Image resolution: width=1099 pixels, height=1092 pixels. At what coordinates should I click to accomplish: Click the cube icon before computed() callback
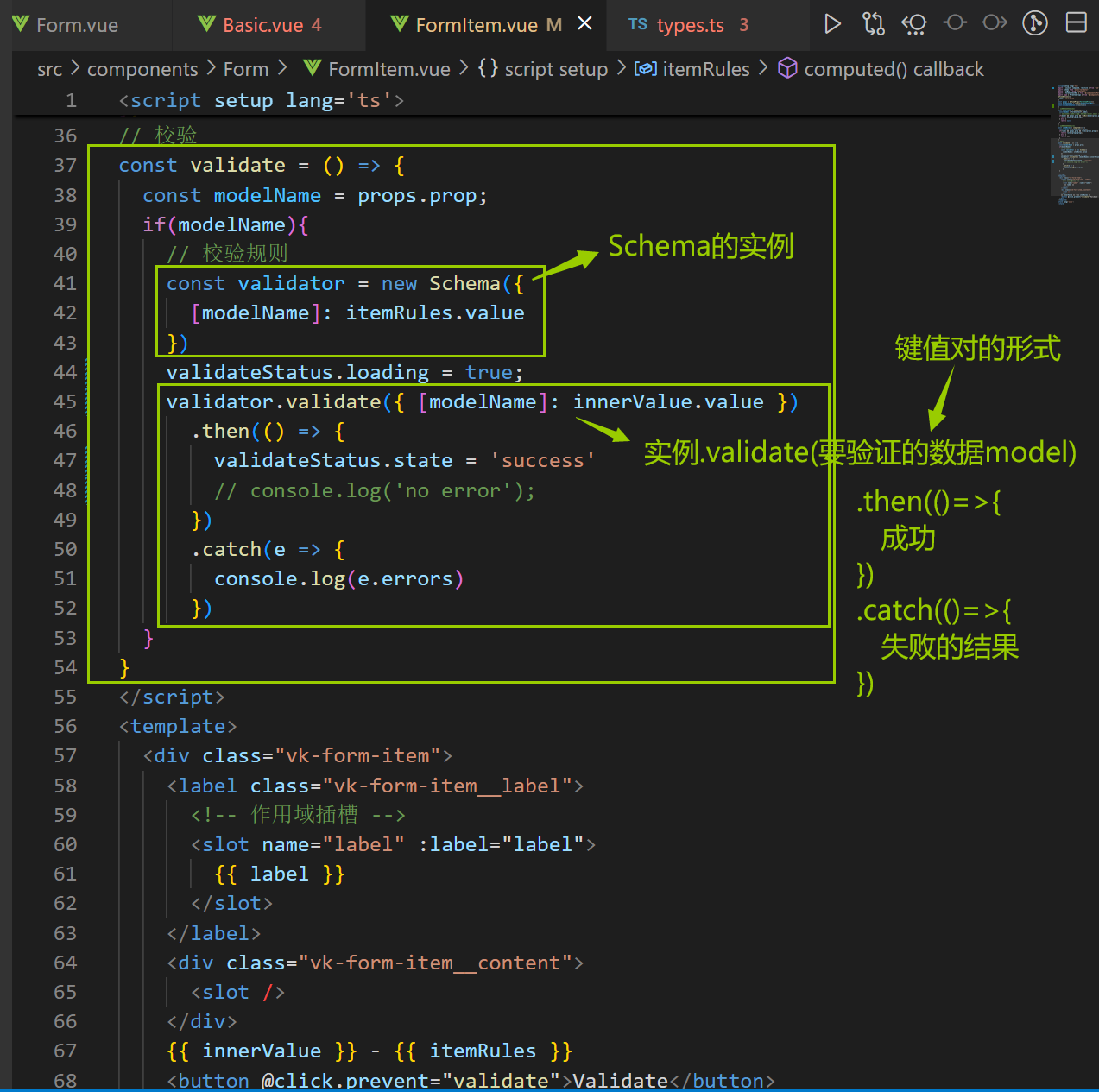pyautogui.click(x=787, y=68)
